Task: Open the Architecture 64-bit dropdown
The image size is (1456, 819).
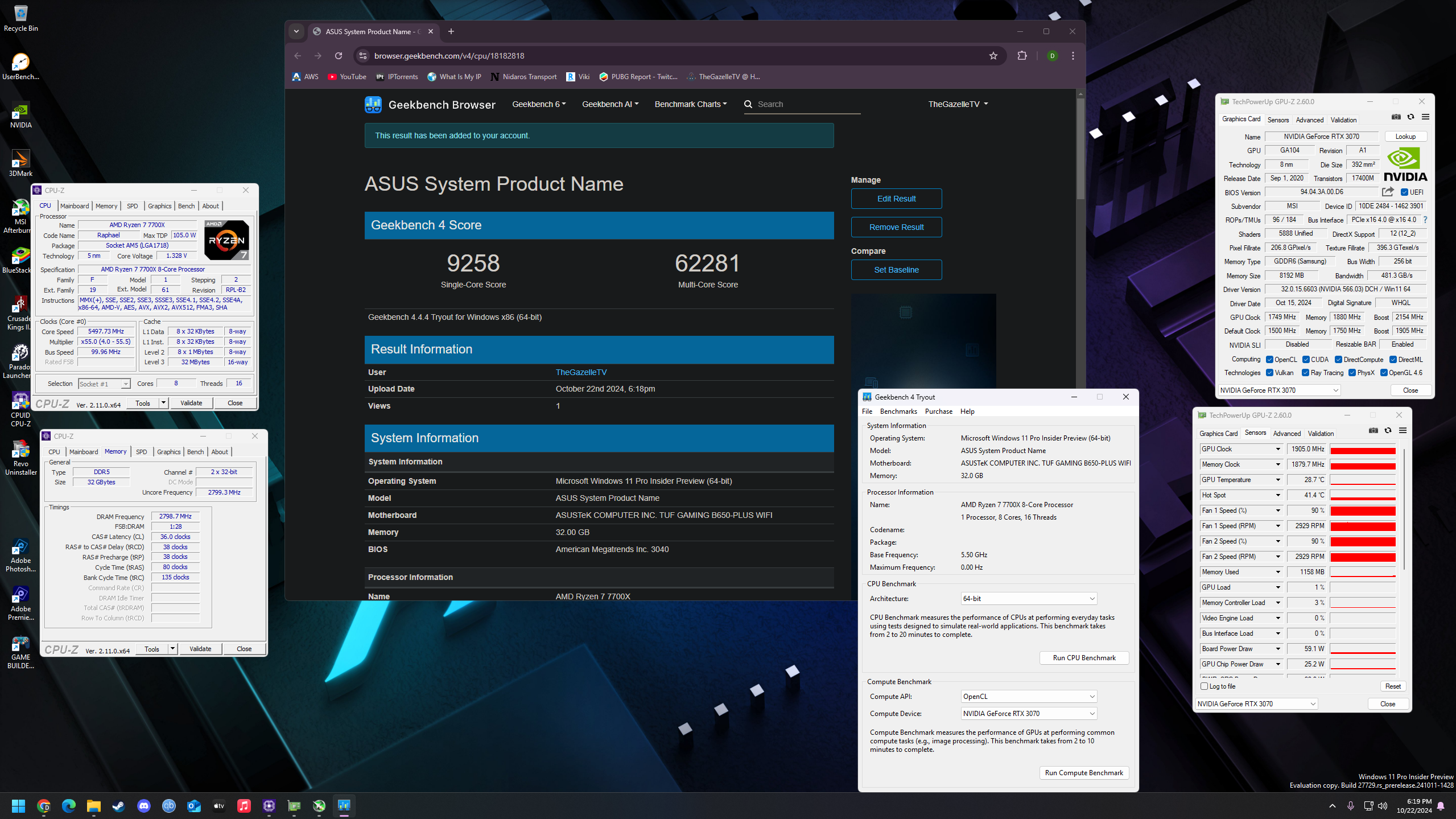Action: pyautogui.click(x=1029, y=599)
